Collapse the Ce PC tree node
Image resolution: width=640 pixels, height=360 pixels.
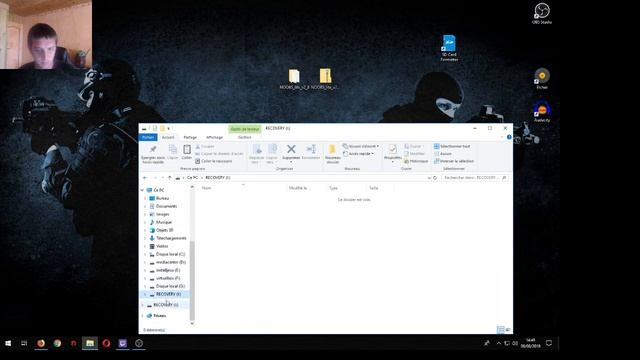pos(142,190)
